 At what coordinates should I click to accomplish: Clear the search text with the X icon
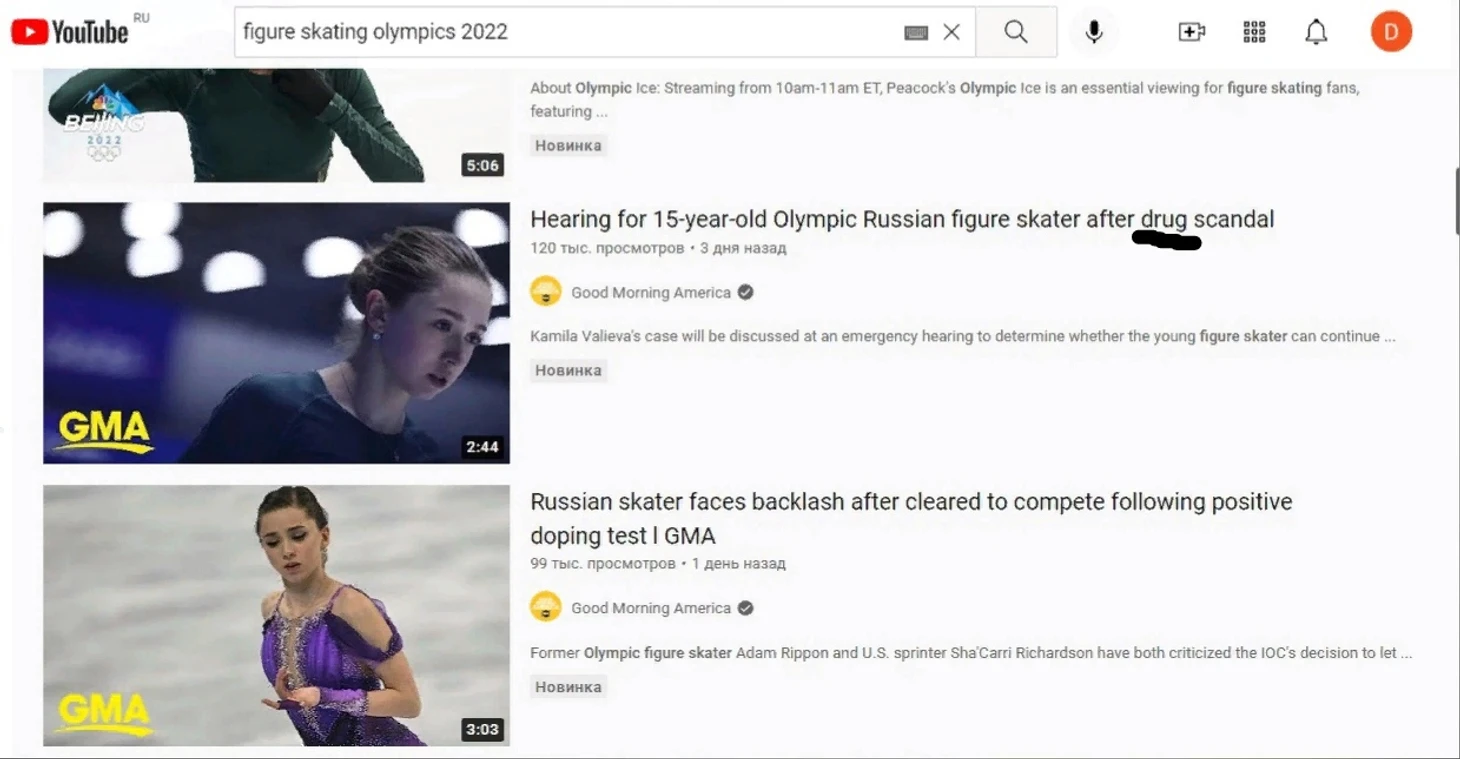[952, 32]
